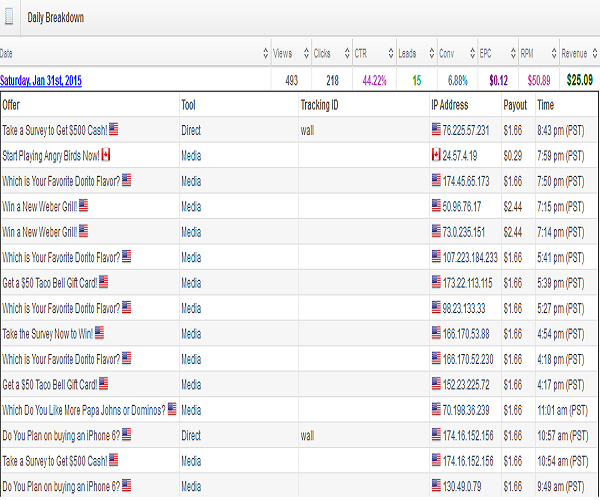Sort by Clicks column arrows
Screen dimensions: 600x500
pyautogui.click(x=347, y=53)
